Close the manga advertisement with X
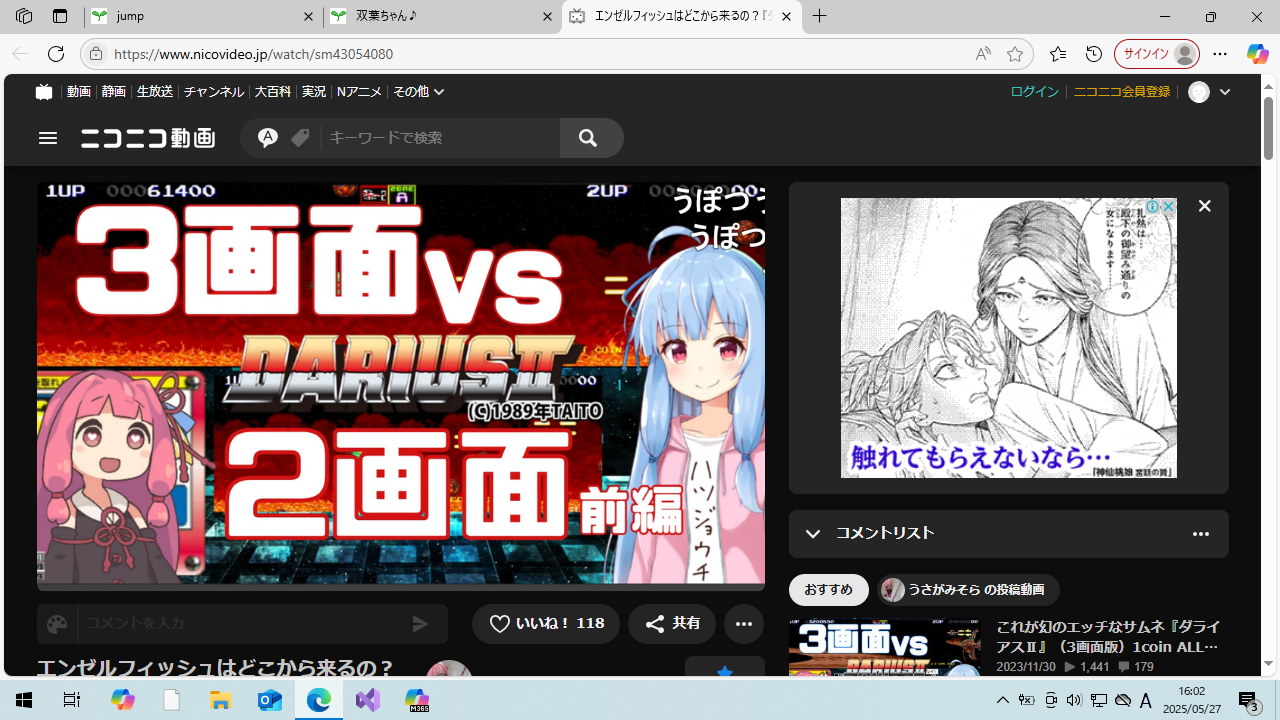The width and height of the screenshot is (1280, 720). click(1205, 206)
